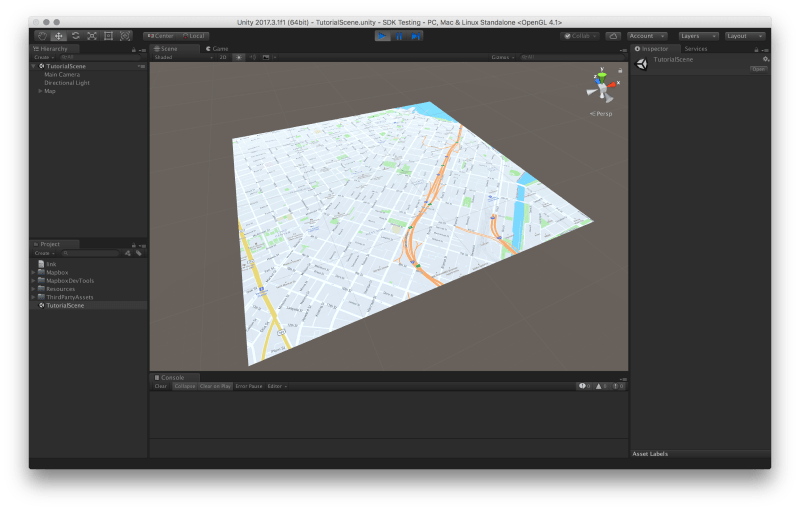Toggle pivot mode with the Center button
The image size is (800, 511).
(160, 36)
